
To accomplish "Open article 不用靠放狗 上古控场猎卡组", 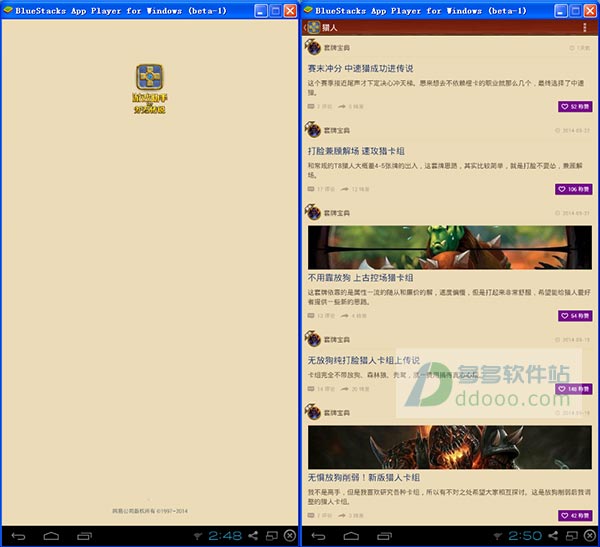I will 360,278.
